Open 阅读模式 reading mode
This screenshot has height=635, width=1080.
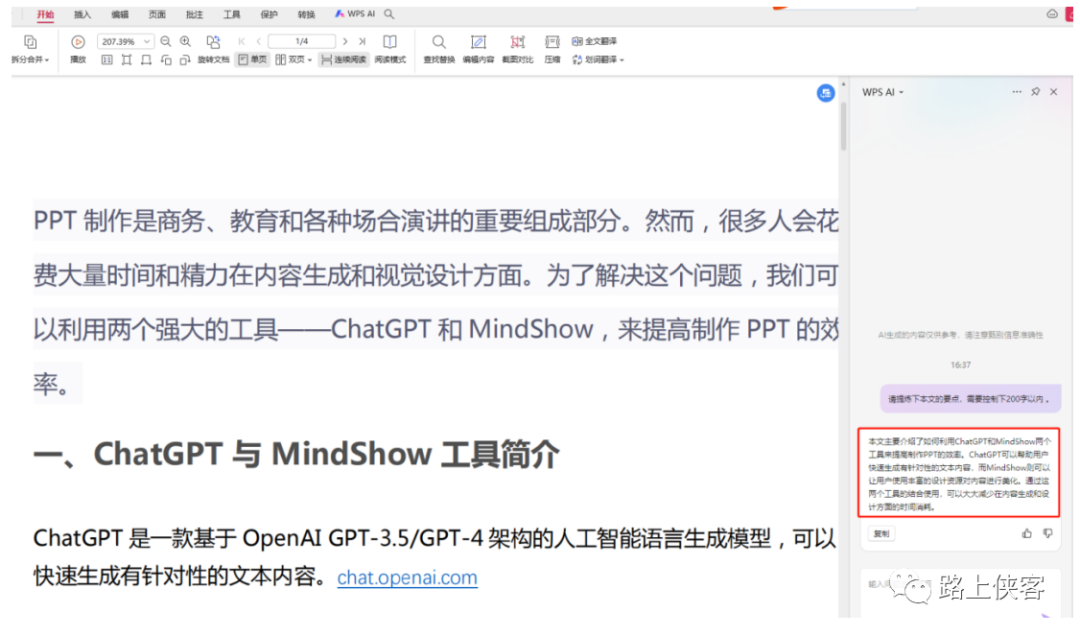[x=390, y=50]
